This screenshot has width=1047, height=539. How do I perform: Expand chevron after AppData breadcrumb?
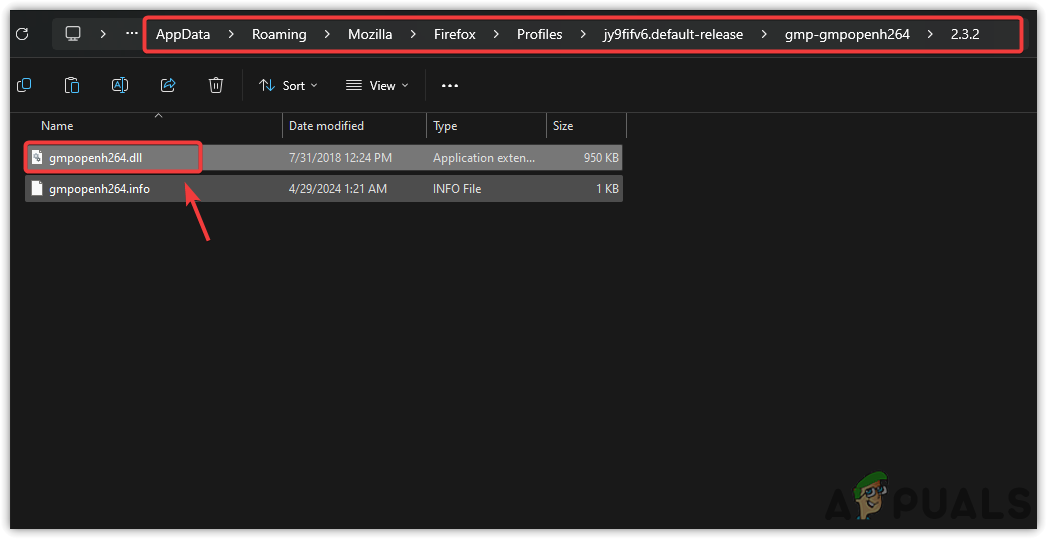coord(231,34)
